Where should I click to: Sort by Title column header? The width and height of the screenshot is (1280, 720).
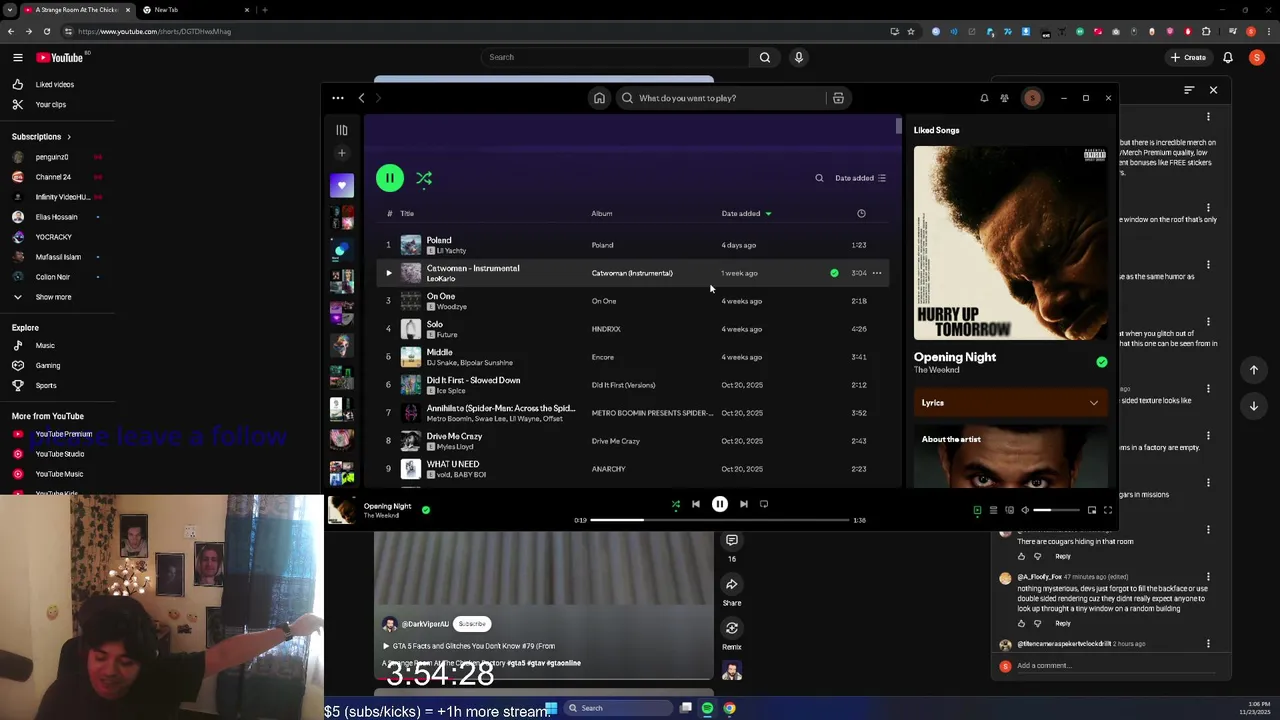pos(407,213)
